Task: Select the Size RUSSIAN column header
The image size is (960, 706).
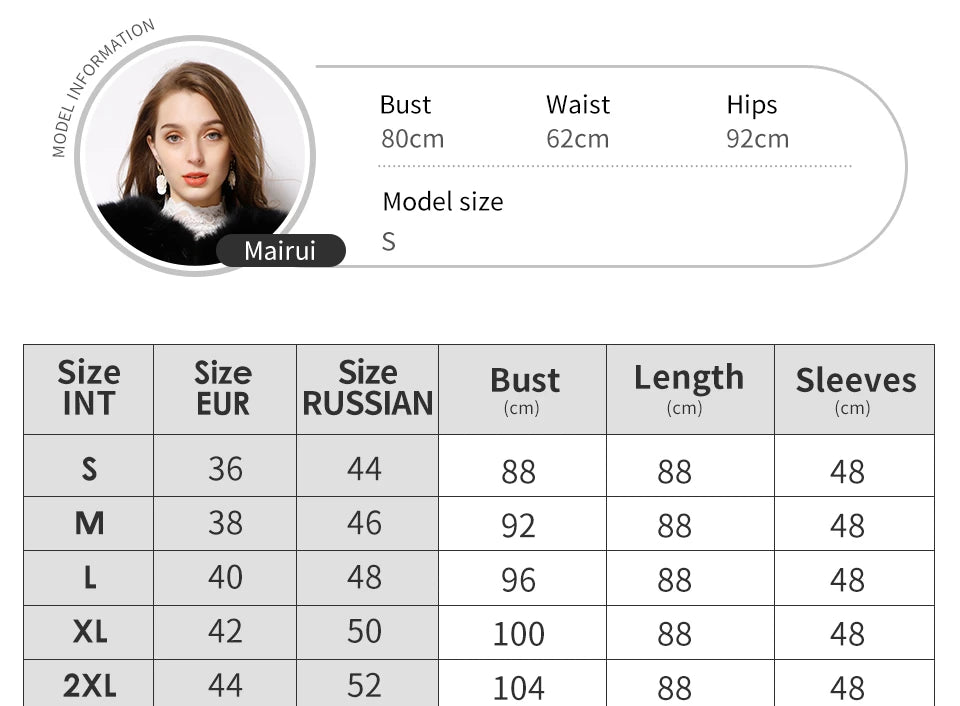Action: (367, 389)
